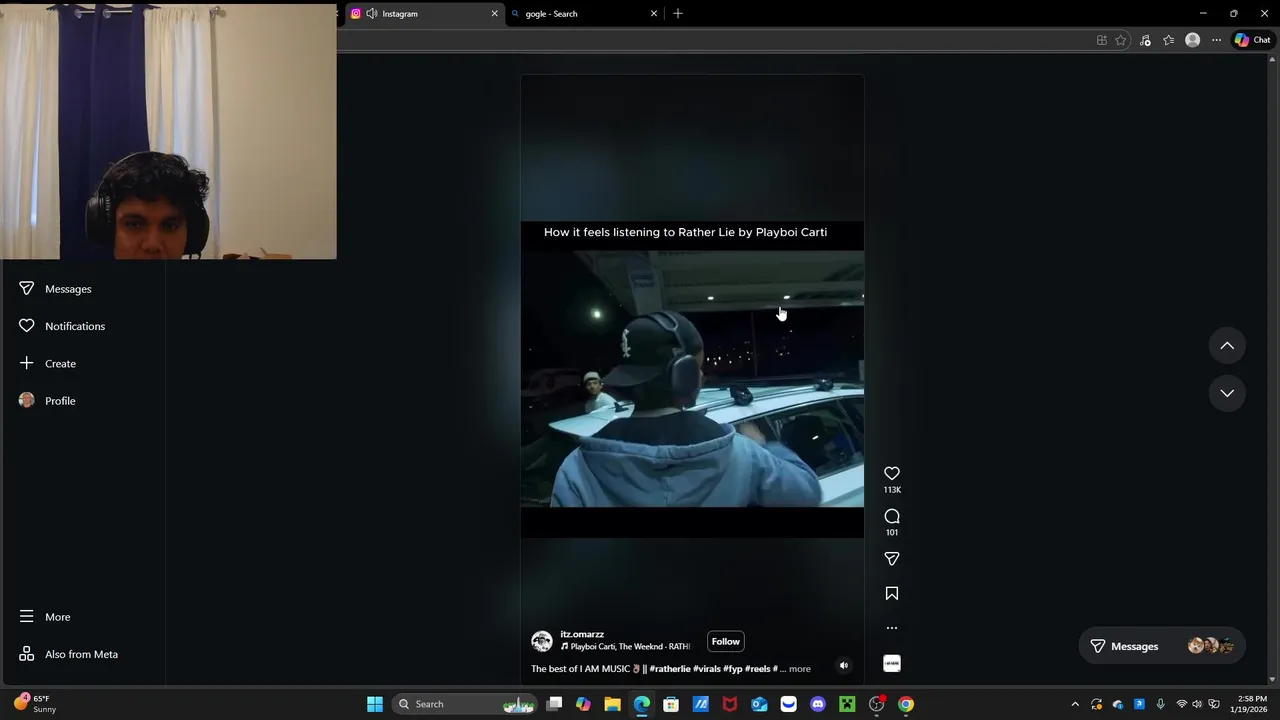1280x720 pixels.
Task: Save the reel with the bookmark icon
Action: click(892, 593)
